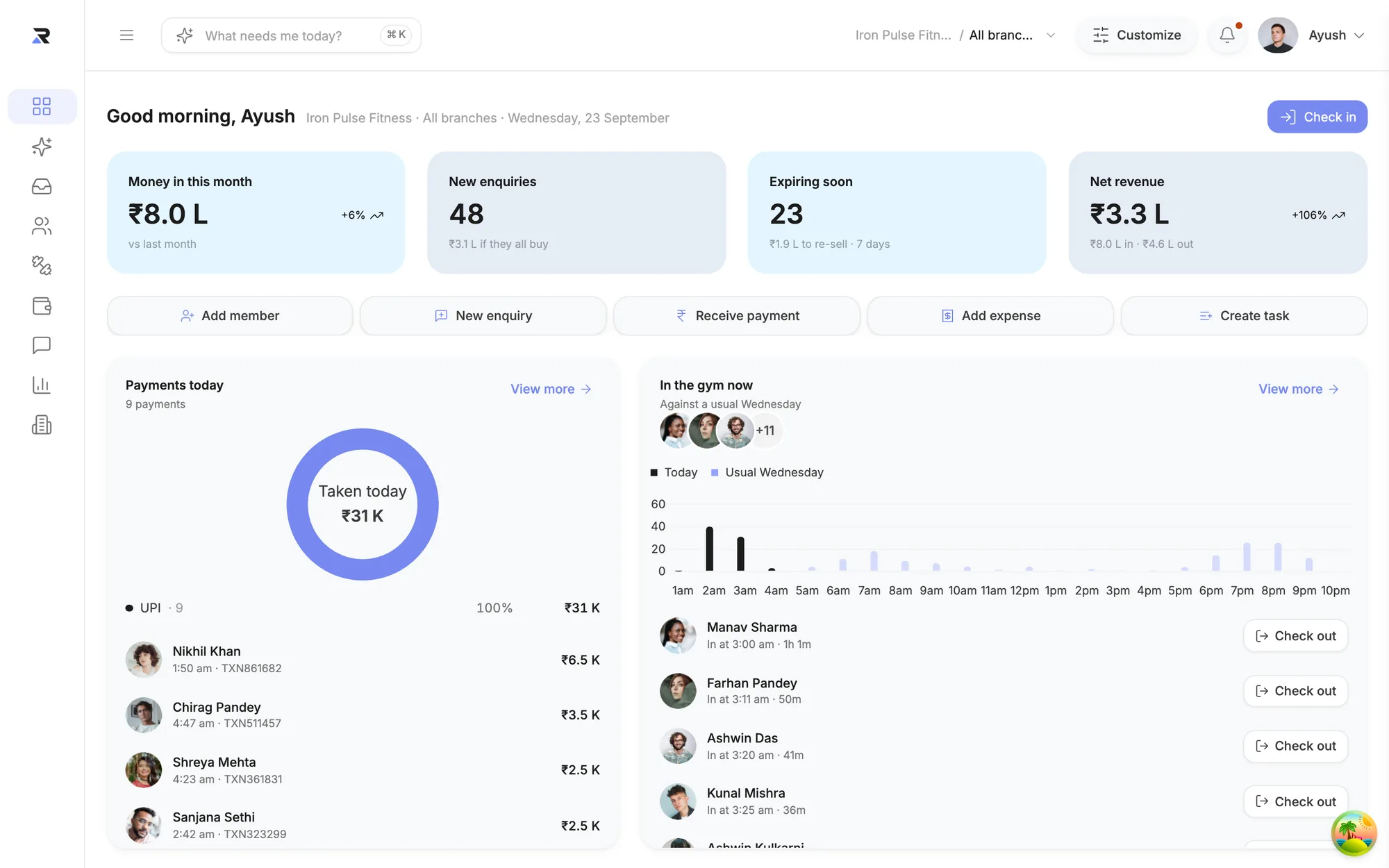Open the Expiring soon card
Viewport: 1389px width, 868px height.
click(x=897, y=212)
